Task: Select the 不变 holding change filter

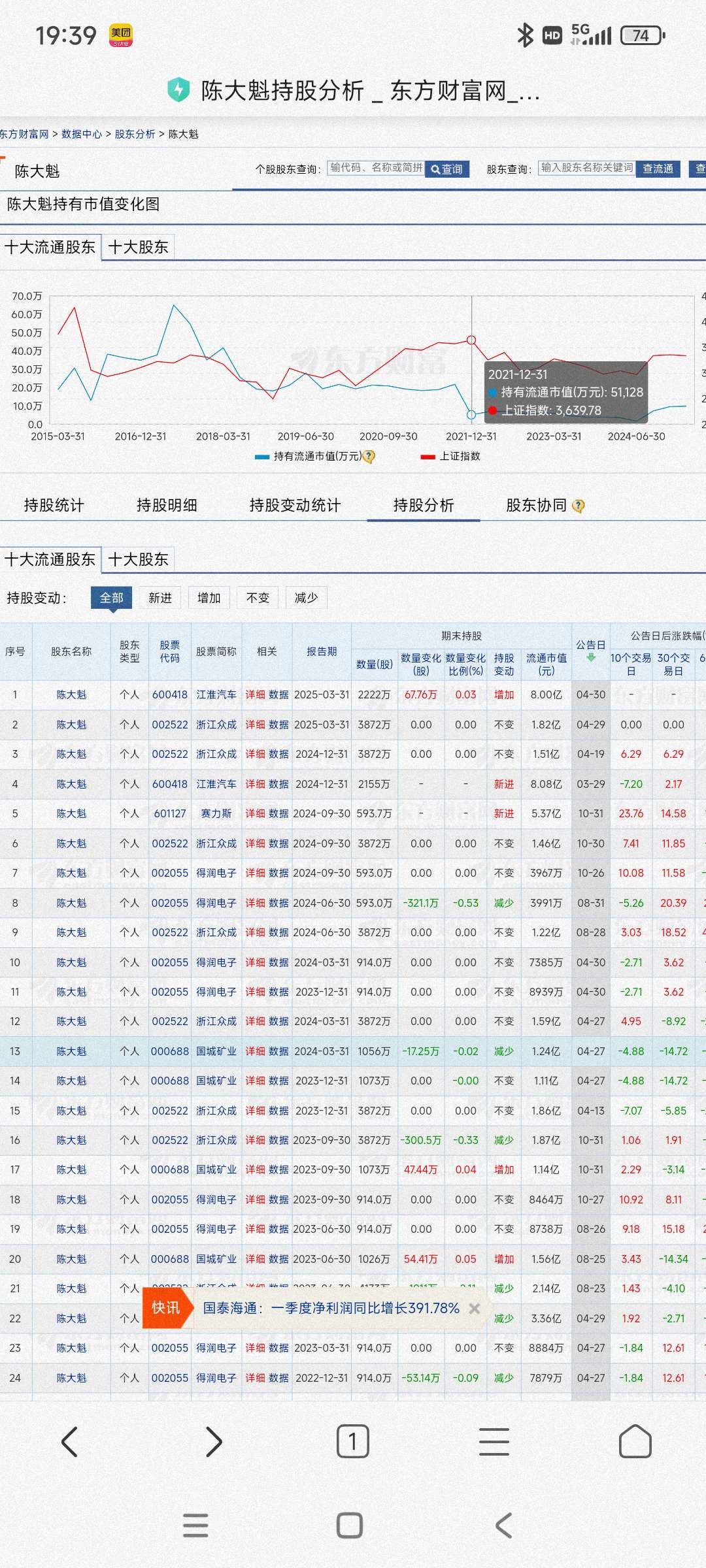Action: (x=258, y=598)
